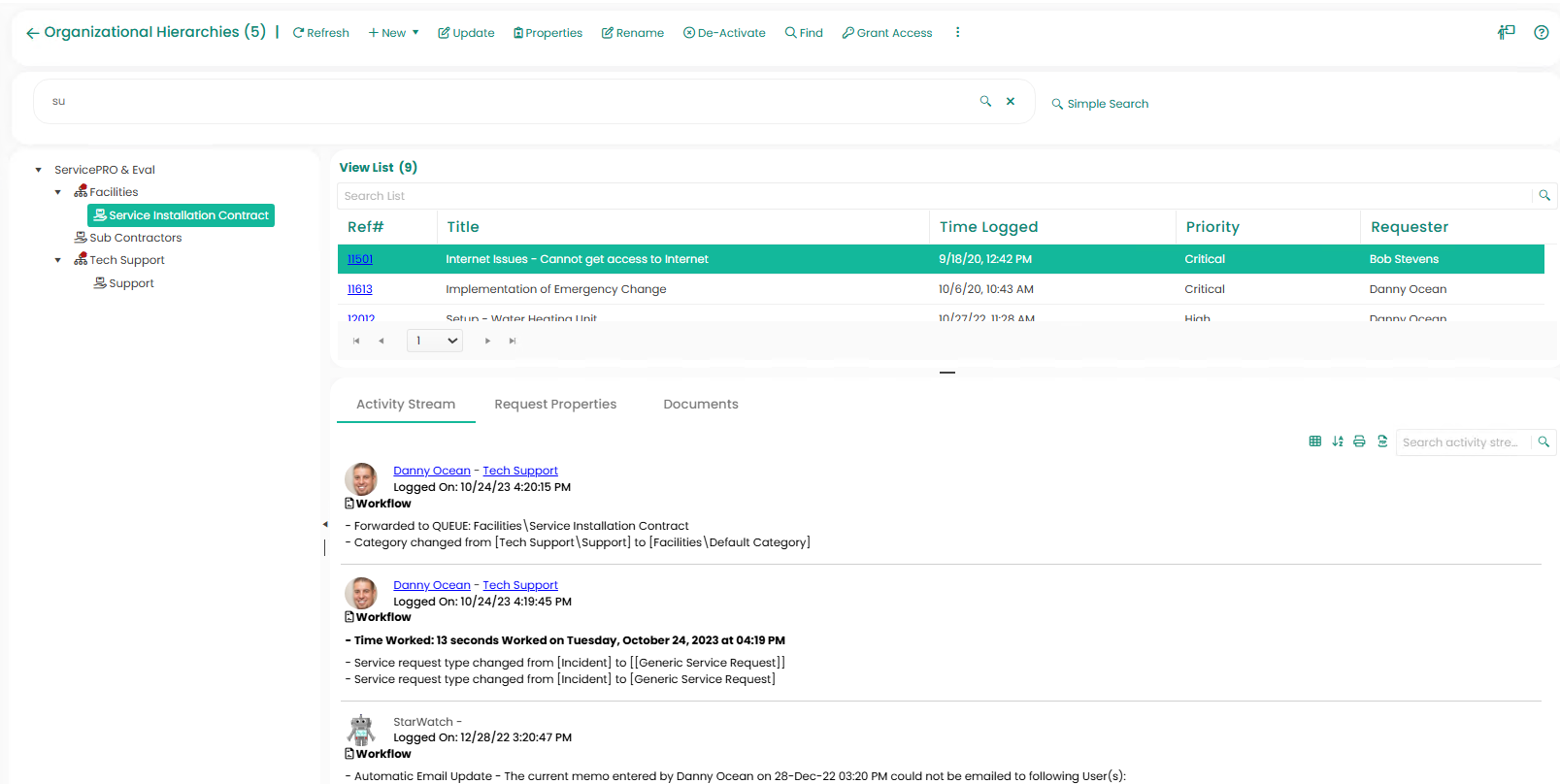Viewport: 1560px width, 784px height.
Task: Switch to the Documents tab
Action: 700,405
